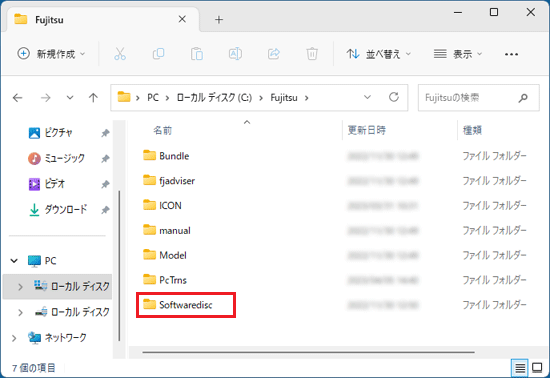Refresh the Fujitsu folder view

tap(394, 97)
